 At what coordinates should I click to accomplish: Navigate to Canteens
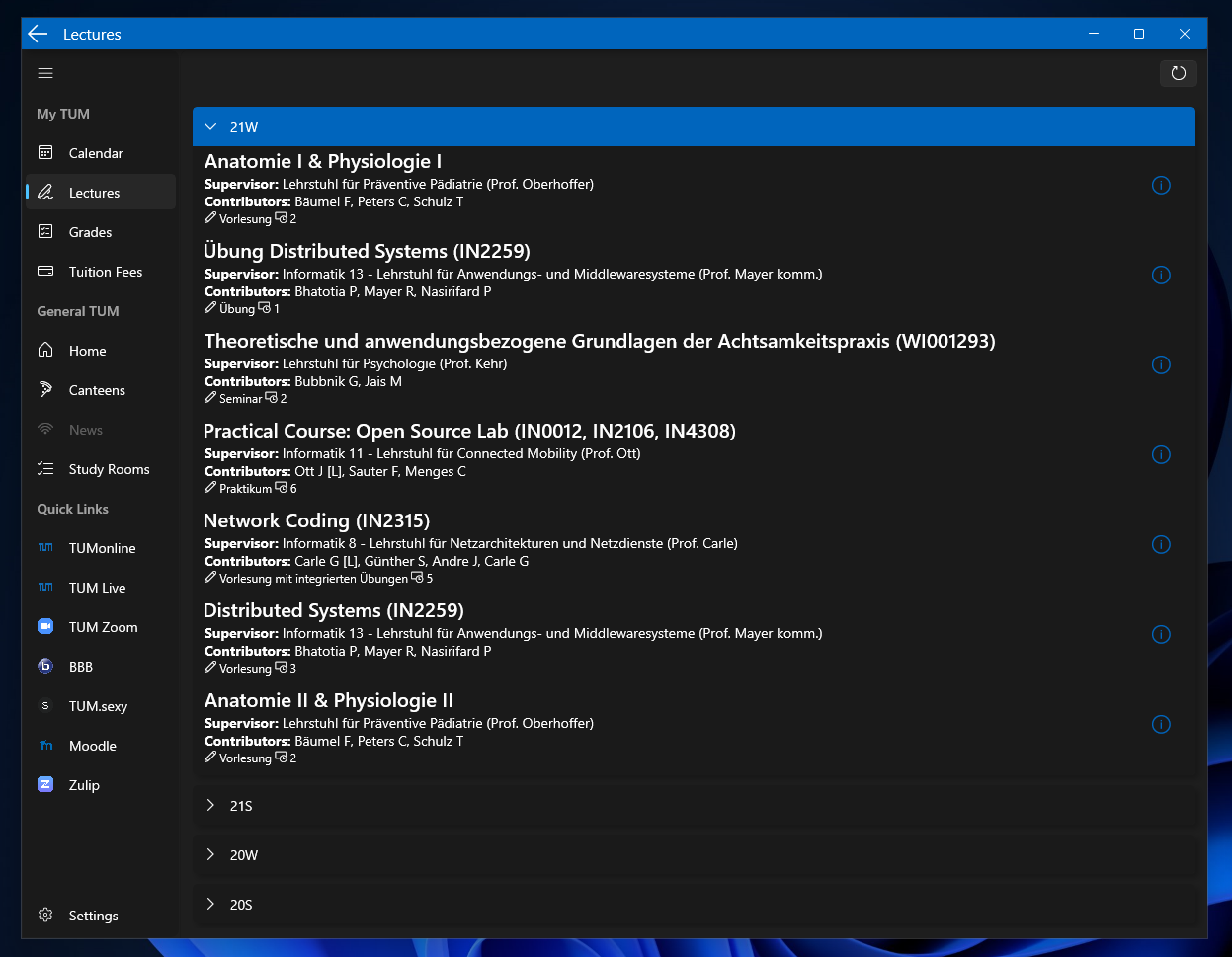coord(101,389)
